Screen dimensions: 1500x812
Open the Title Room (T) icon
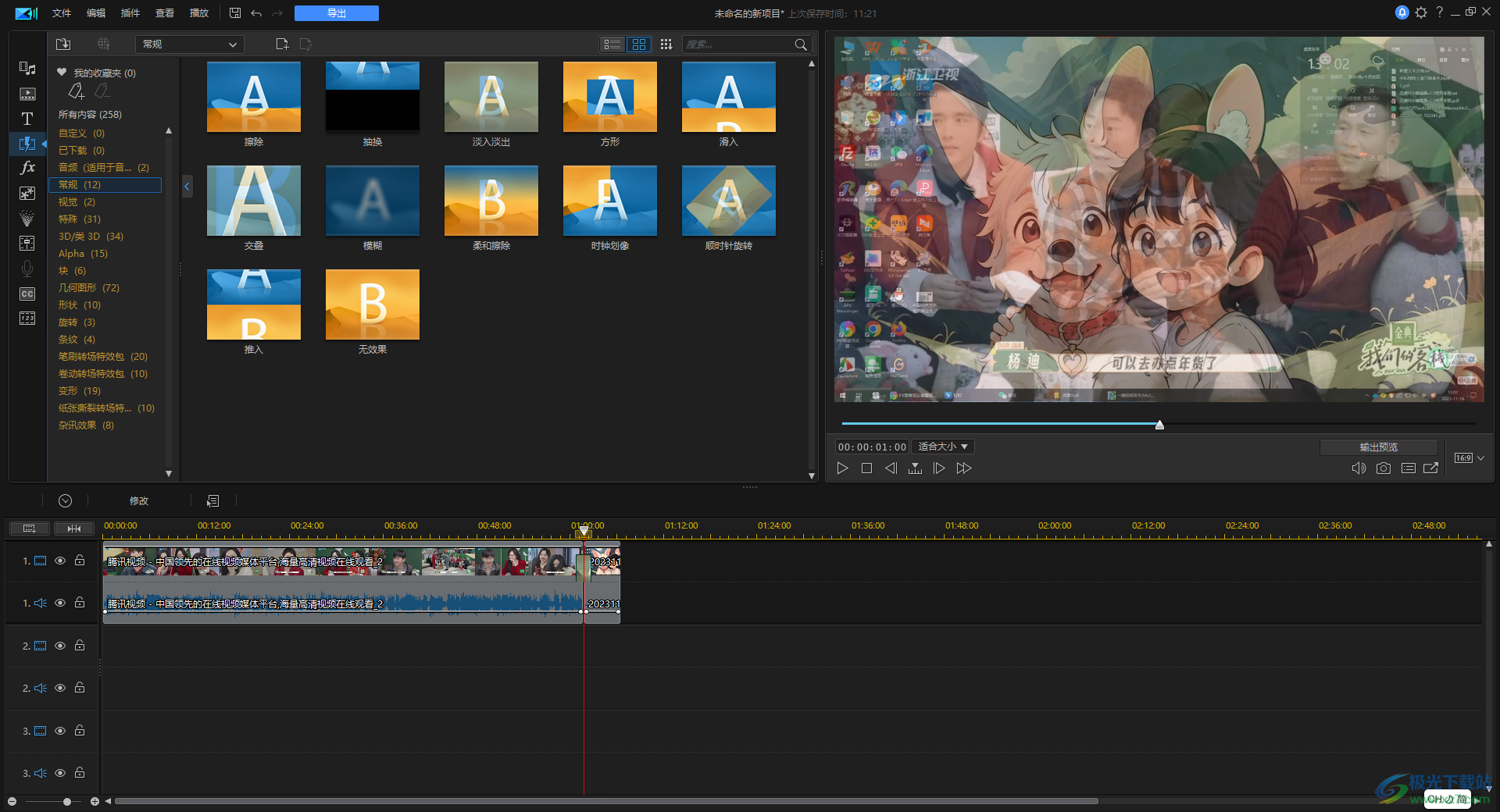[x=27, y=119]
